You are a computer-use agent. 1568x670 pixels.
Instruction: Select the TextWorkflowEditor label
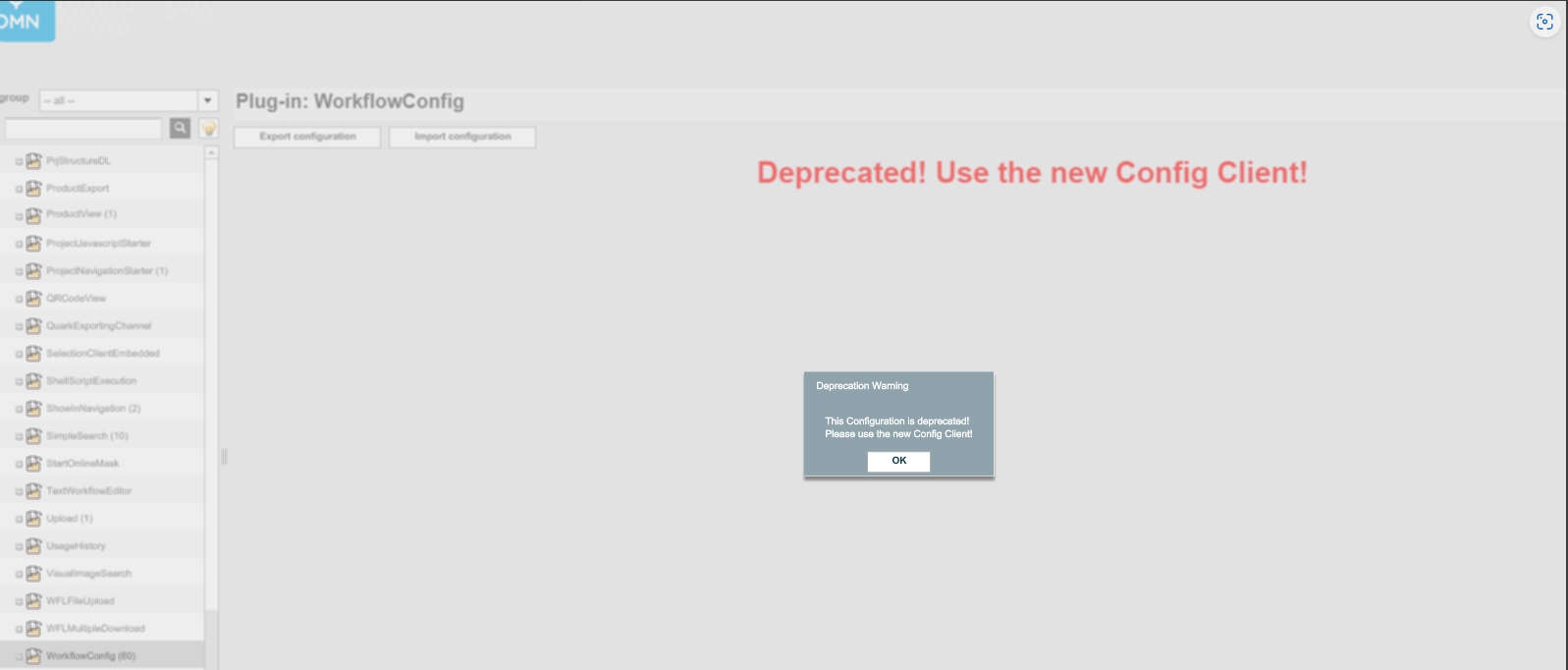coord(88,491)
